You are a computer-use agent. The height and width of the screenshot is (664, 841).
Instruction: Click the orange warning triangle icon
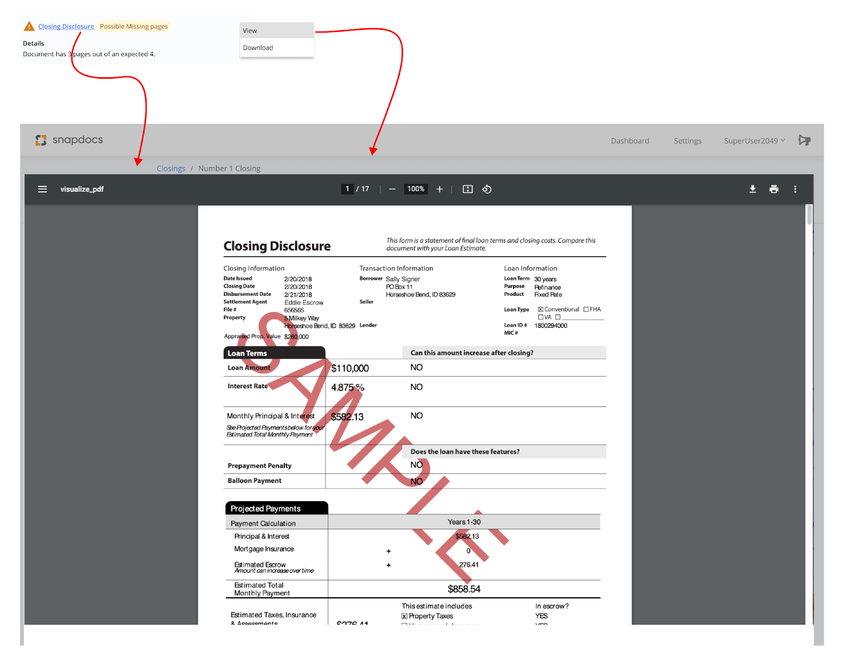pos(29,26)
